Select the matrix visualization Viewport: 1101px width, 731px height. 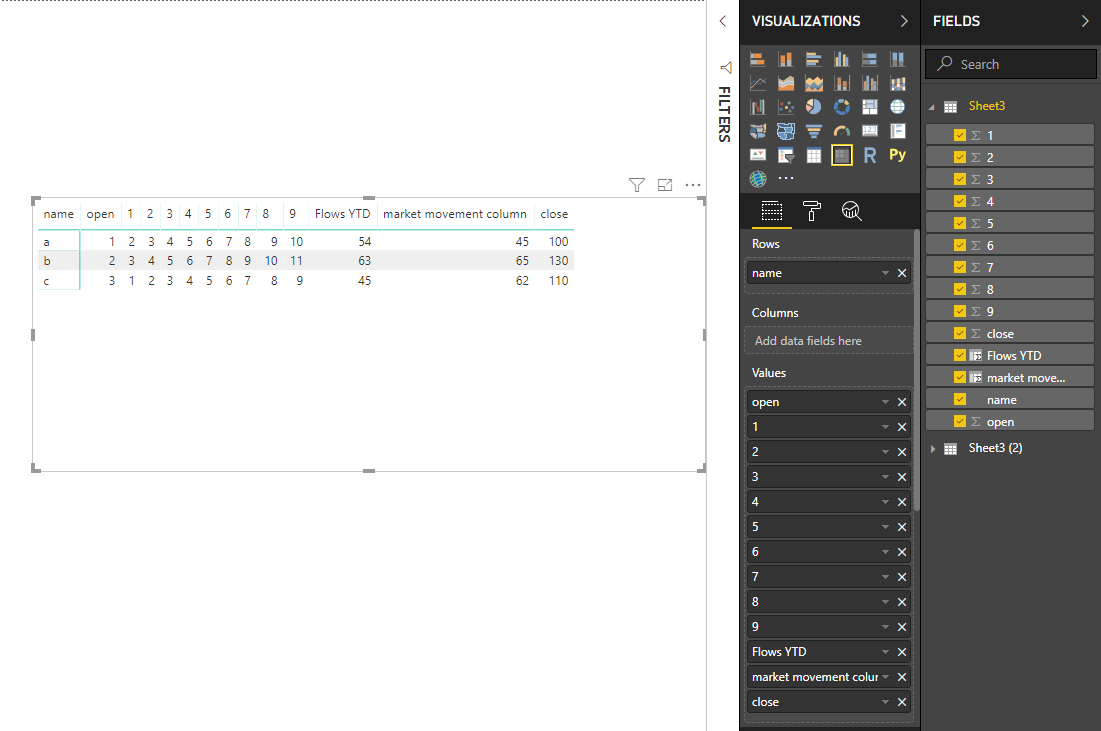point(842,155)
